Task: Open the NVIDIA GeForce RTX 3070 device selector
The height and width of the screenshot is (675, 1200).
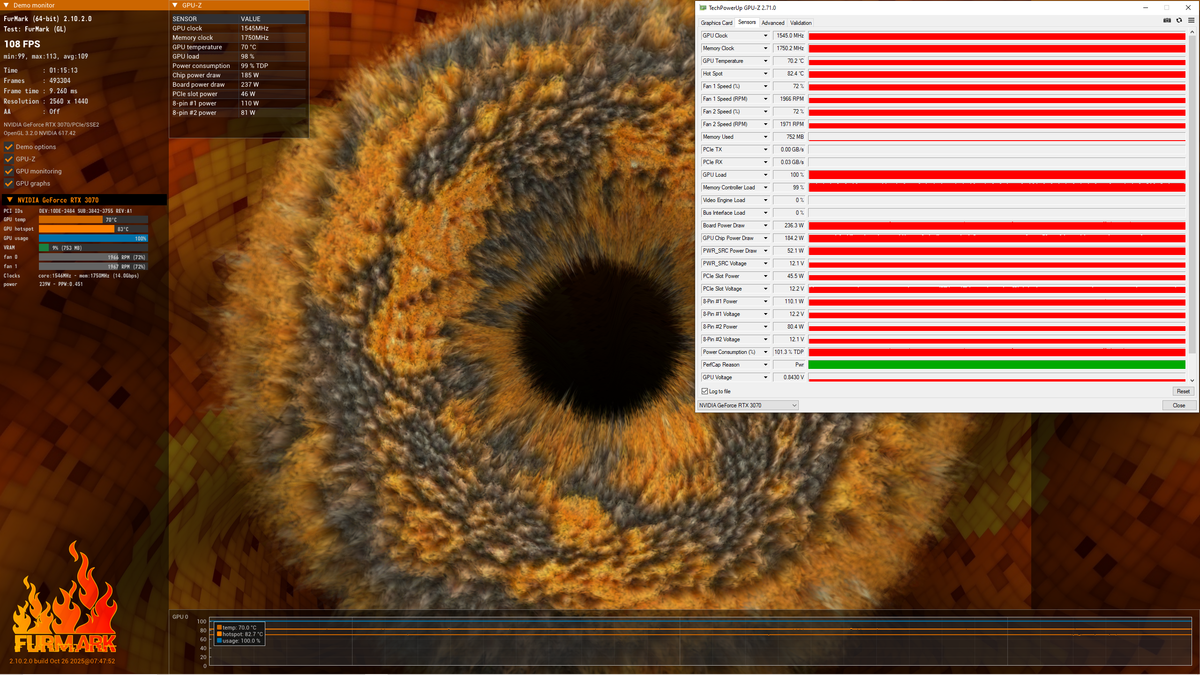Action: coord(747,405)
